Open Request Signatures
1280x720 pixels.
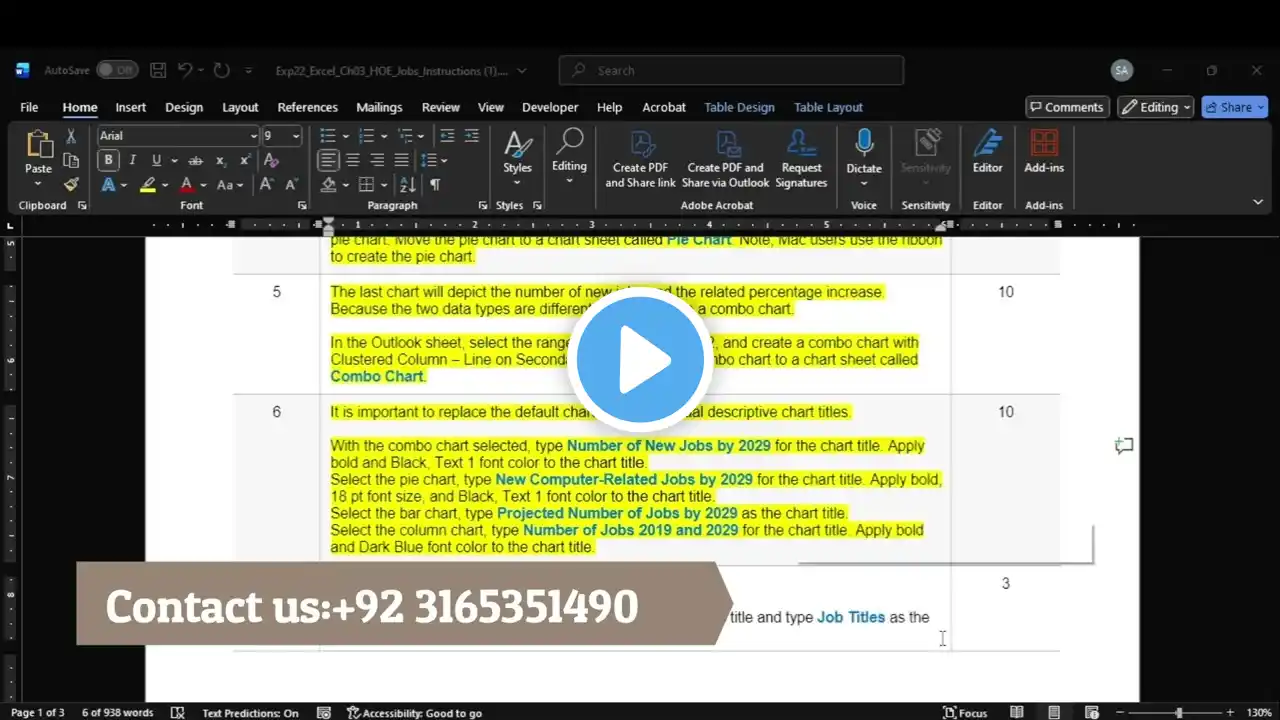801,159
